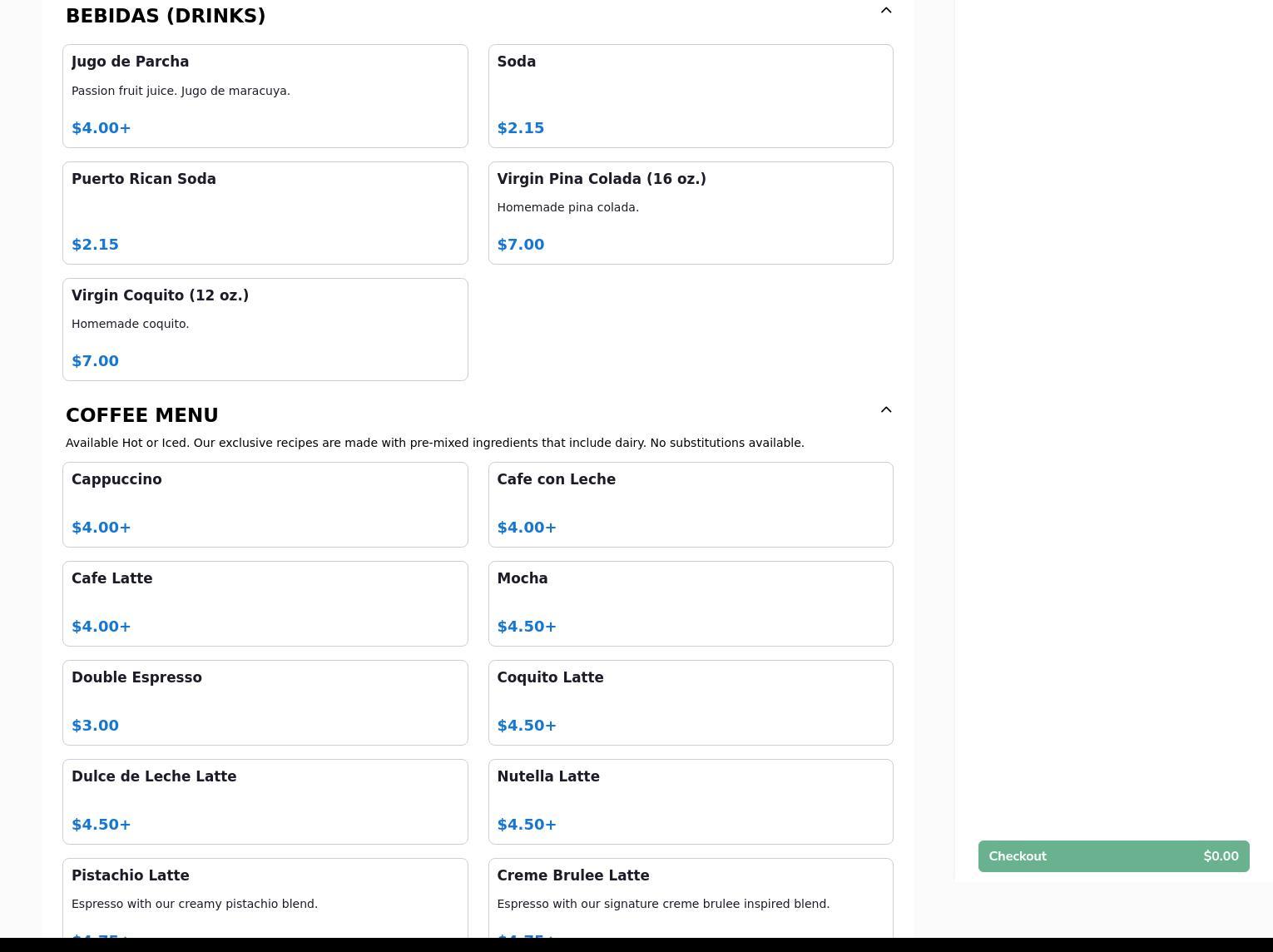Pick the Cafe con Leche item
Image resolution: width=1273 pixels, height=952 pixels.
point(690,504)
